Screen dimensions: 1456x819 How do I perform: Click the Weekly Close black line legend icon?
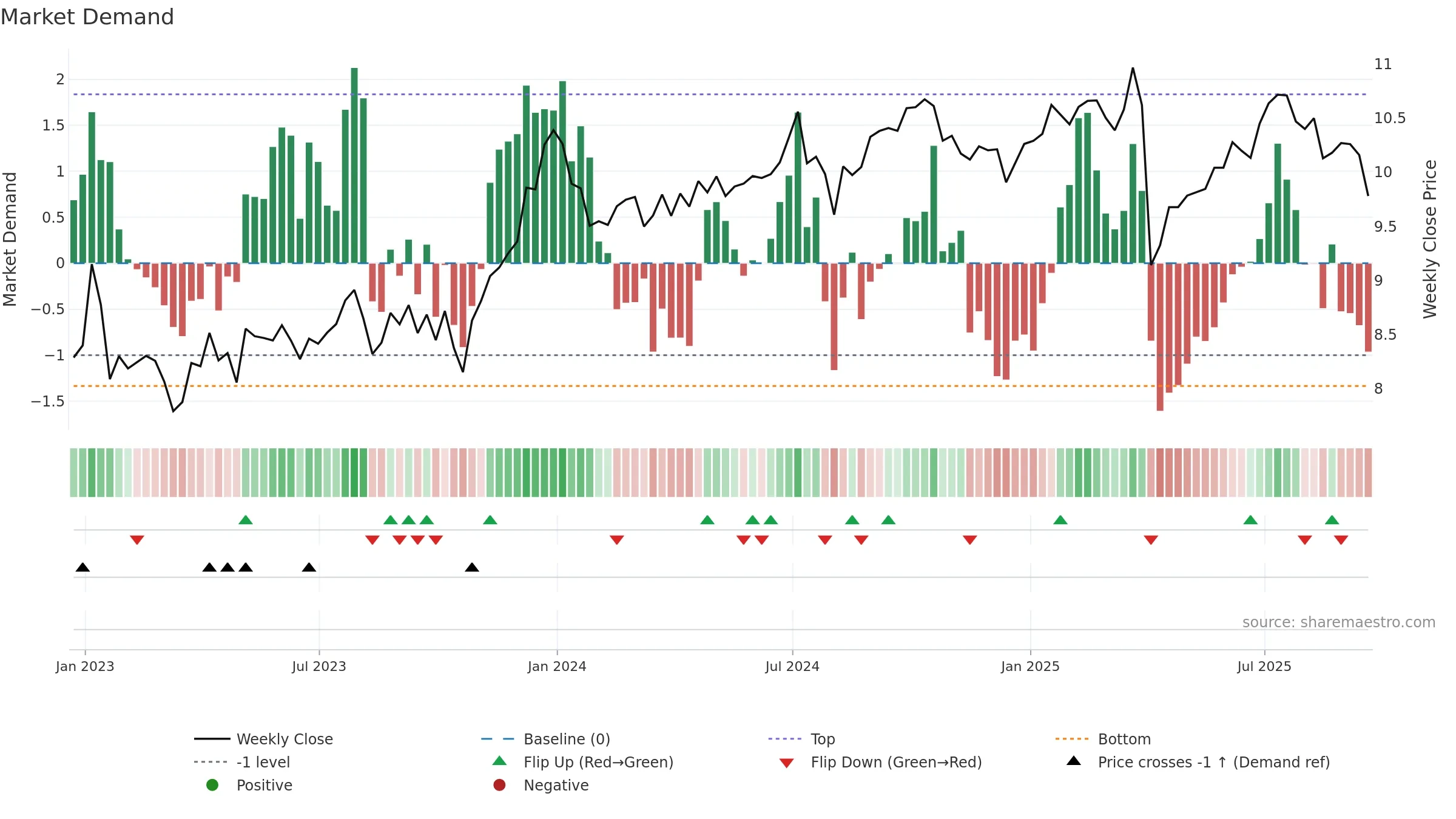[x=212, y=739]
